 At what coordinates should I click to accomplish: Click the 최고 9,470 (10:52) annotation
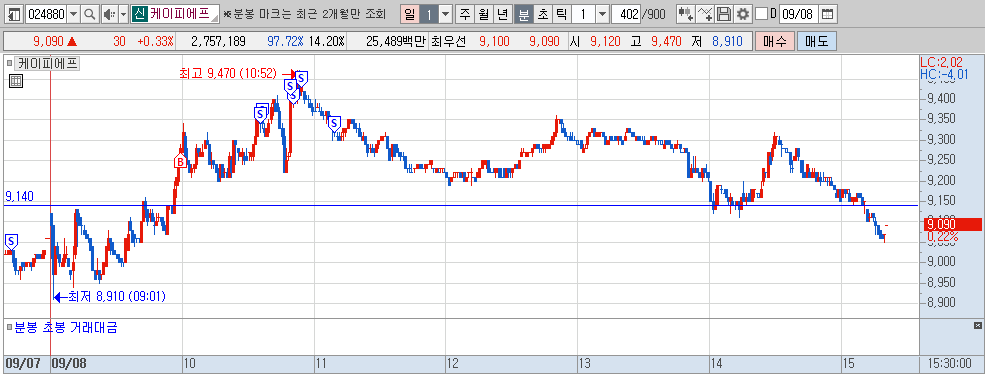pyautogui.click(x=228, y=74)
